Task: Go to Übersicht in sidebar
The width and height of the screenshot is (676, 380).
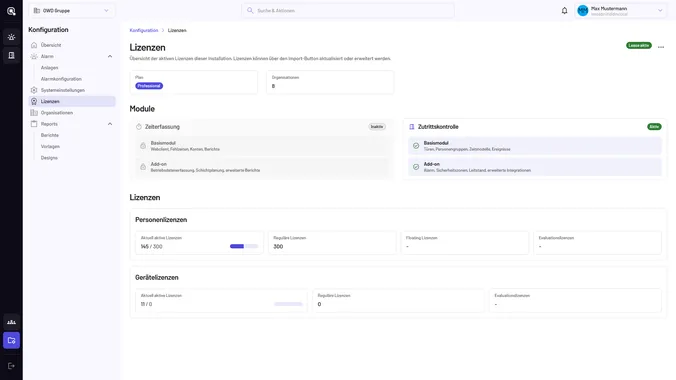Action: [72, 45]
